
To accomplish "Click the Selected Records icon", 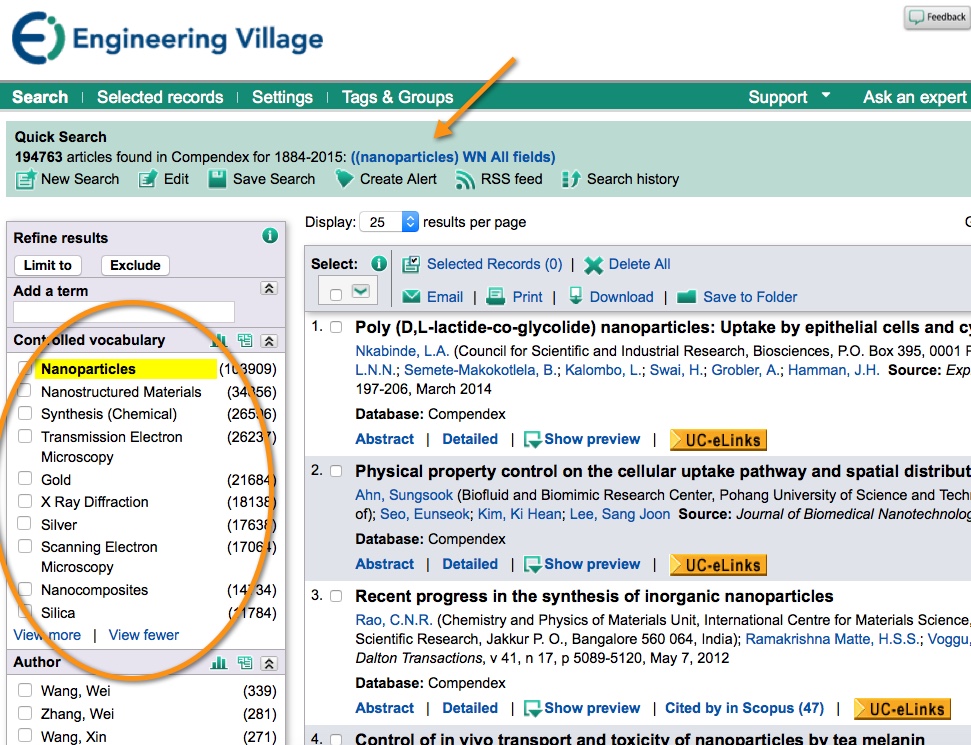I will [411, 264].
